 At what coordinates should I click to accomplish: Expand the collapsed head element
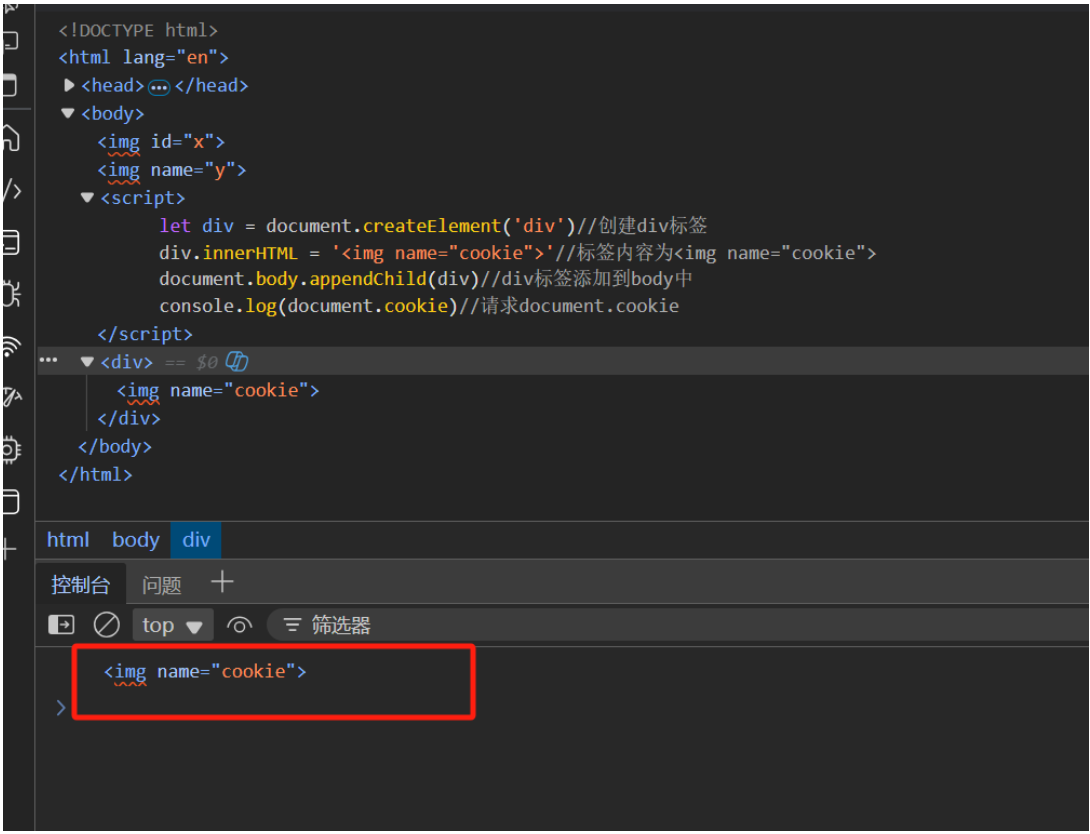point(69,85)
